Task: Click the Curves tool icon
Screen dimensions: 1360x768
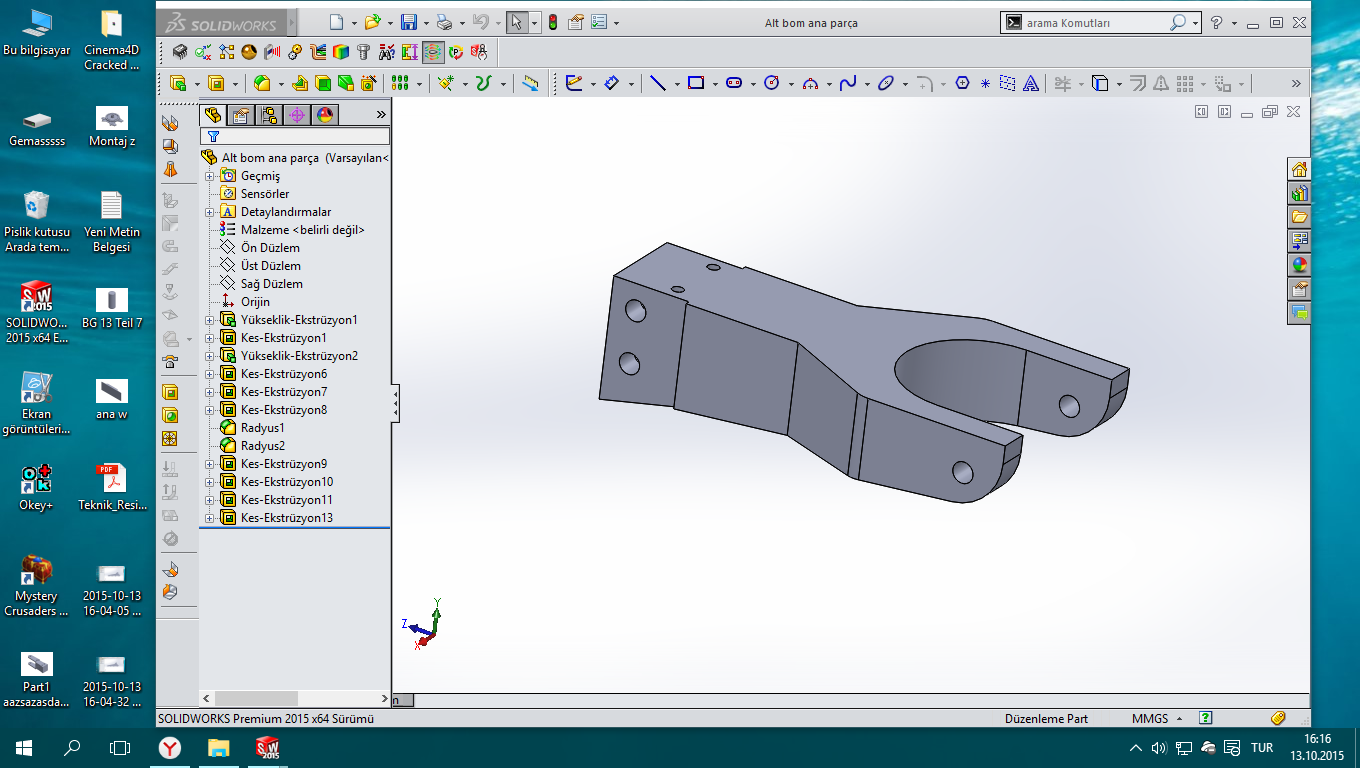Action: point(484,84)
